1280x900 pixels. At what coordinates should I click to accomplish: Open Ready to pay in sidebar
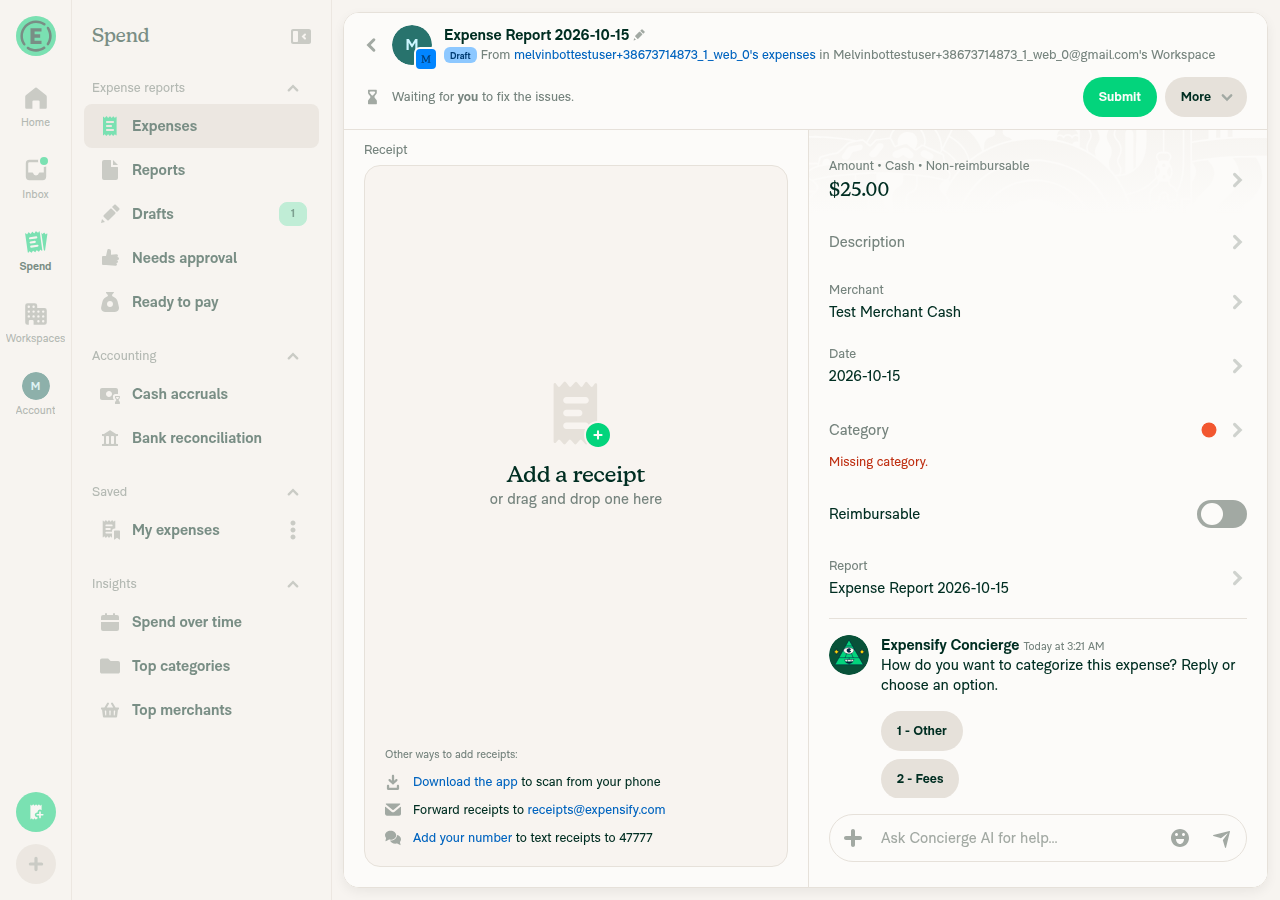[x=201, y=302]
